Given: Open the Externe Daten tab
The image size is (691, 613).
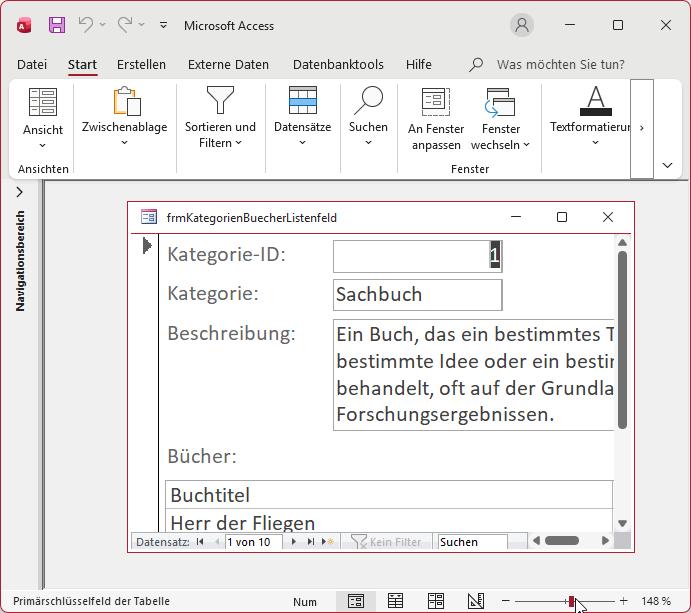Looking at the screenshot, I should (228, 64).
